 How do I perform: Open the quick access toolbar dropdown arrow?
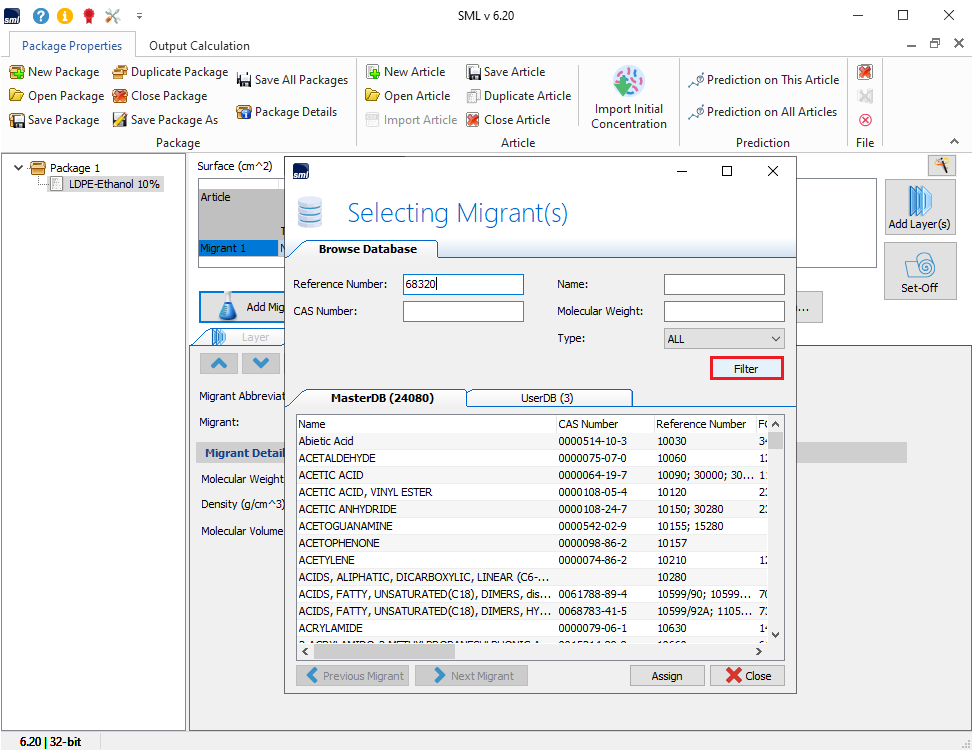coord(139,16)
